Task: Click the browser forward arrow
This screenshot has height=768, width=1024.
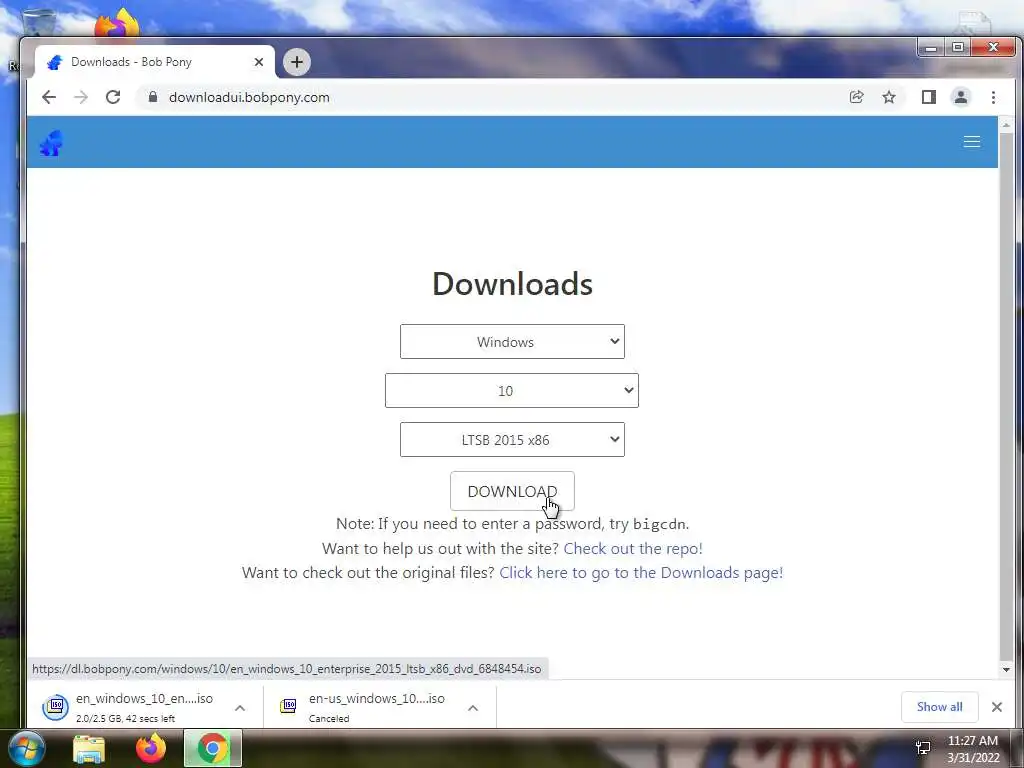Action: click(81, 97)
